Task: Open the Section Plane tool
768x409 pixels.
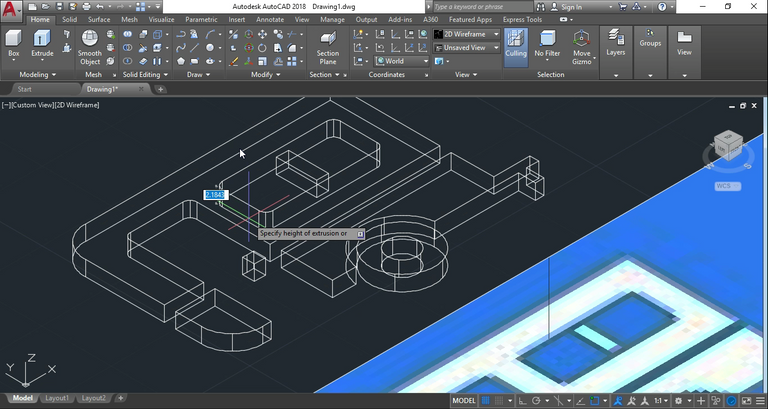Action: pos(328,48)
